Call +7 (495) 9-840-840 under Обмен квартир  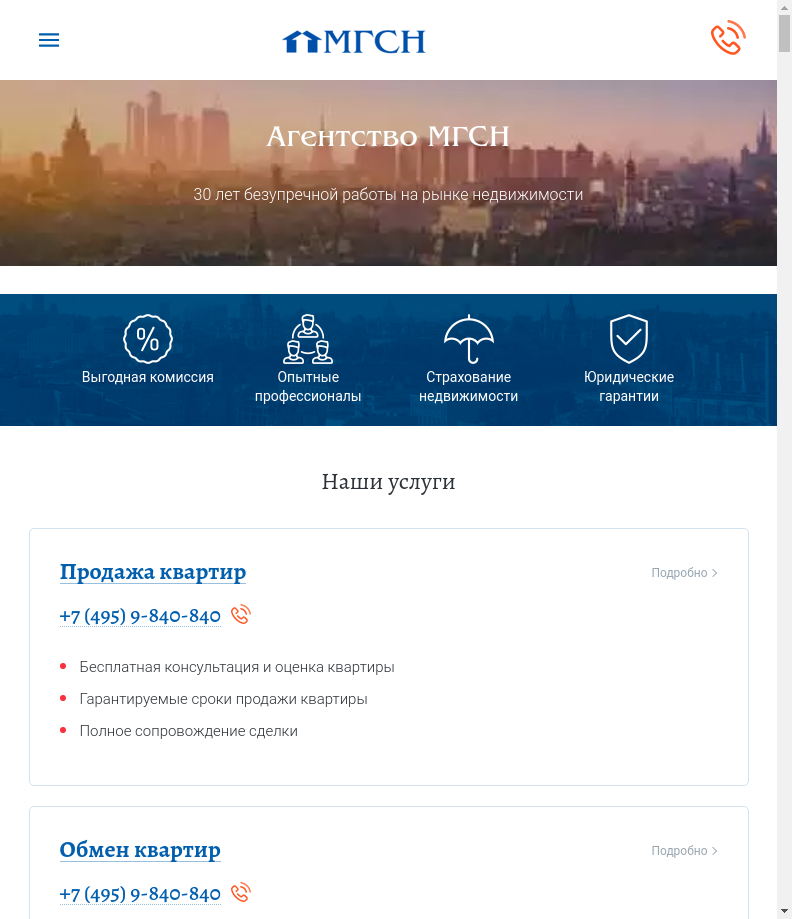[140, 894]
